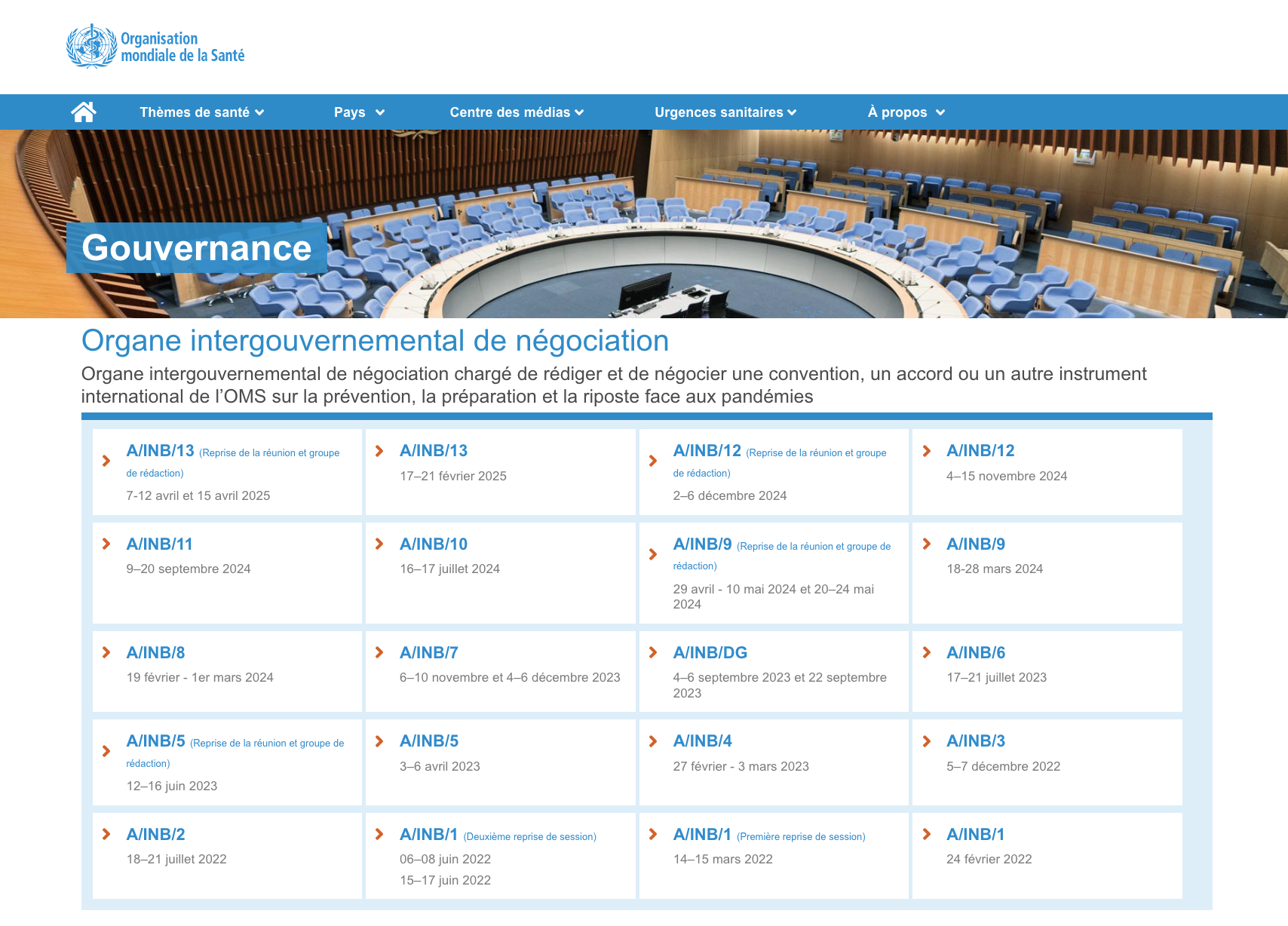
Task: Click arrow icon next to A/INB/2
Action: point(106,834)
